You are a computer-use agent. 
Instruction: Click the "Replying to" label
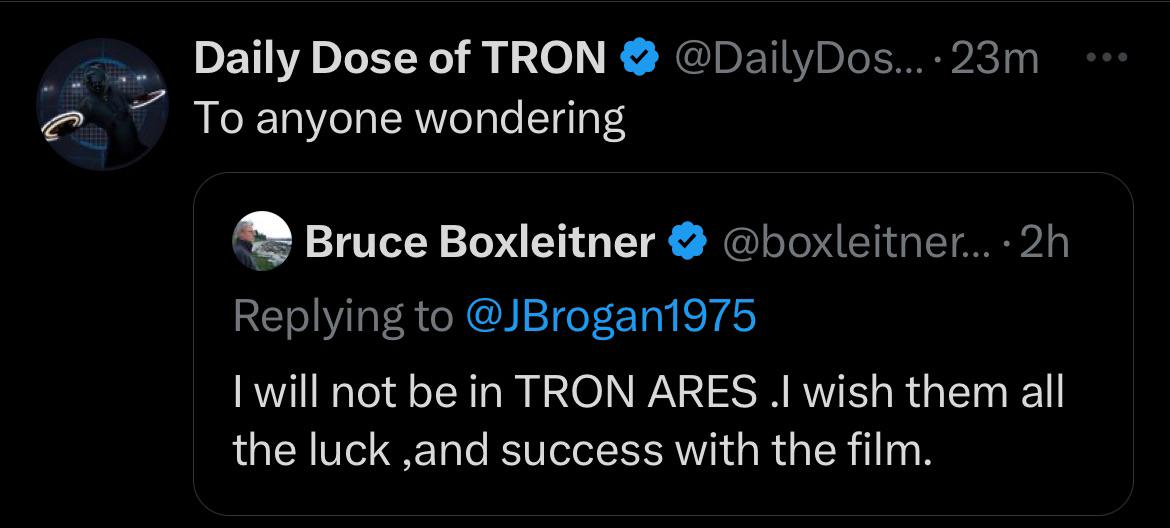pos(342,316)
